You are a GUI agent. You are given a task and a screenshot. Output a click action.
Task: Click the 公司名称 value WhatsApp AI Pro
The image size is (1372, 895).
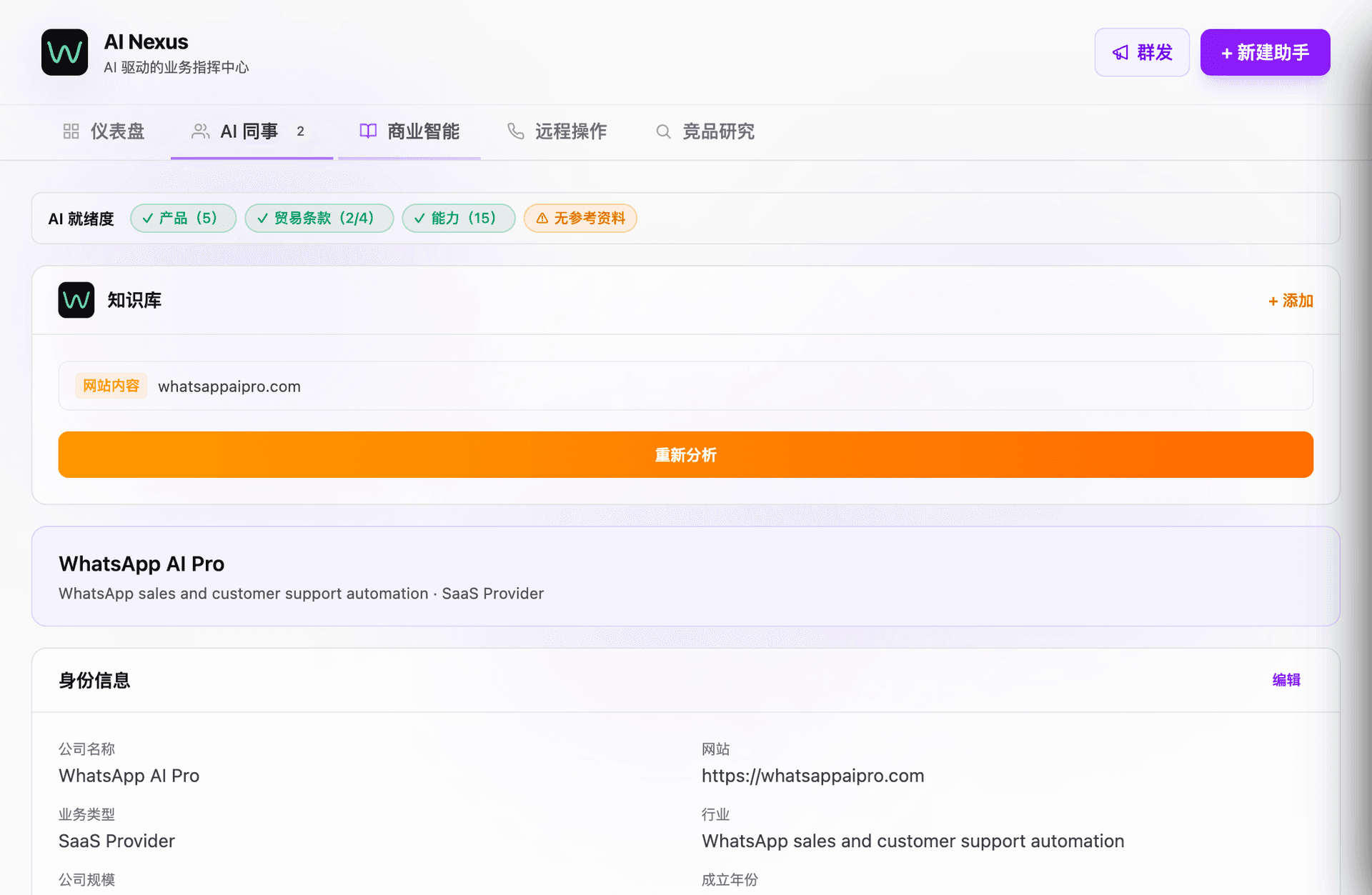(129, 776)
